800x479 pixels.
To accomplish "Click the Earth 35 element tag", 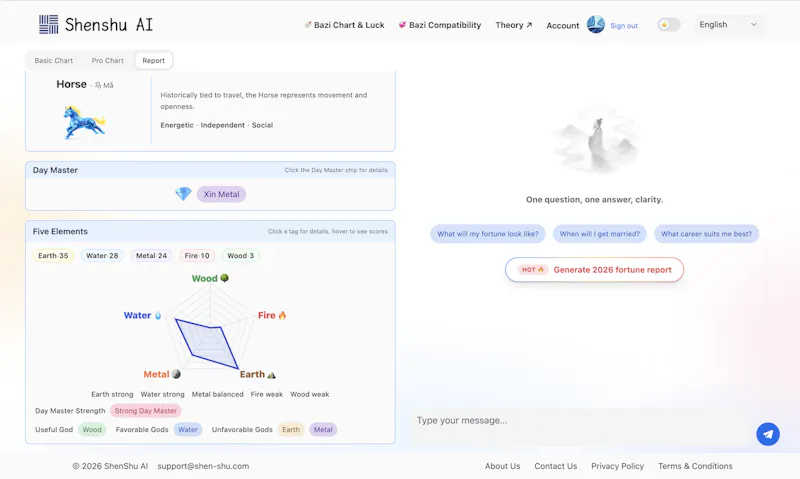I will pos(53,256).
